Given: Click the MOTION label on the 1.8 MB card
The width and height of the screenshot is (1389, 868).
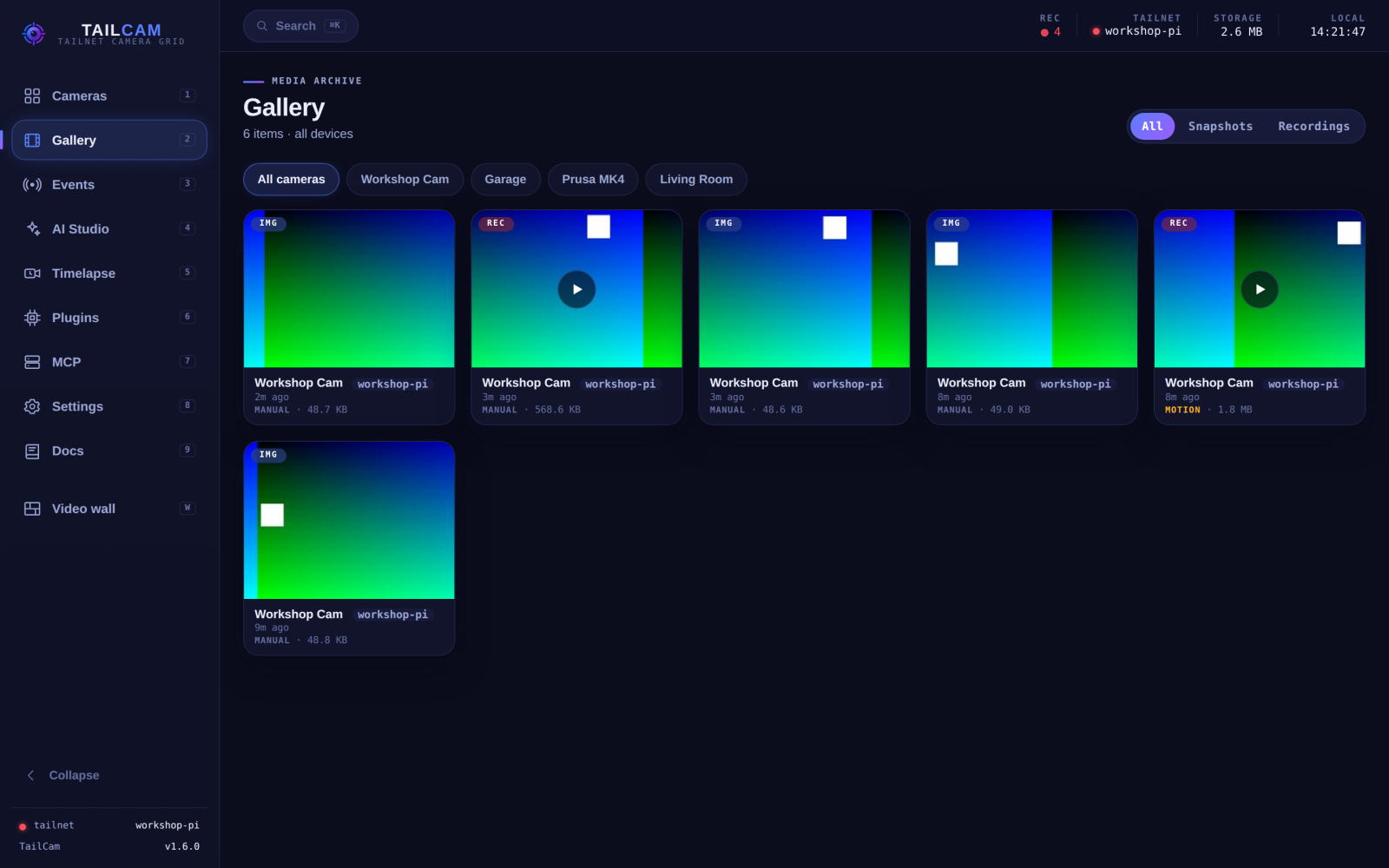Looking at the screenshot, I should coord(1182,410).
